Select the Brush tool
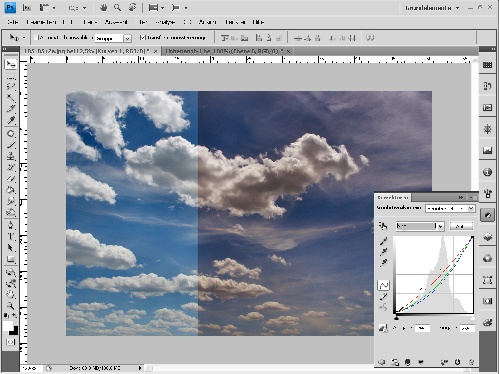499x374 pixels. click(11, 145)
